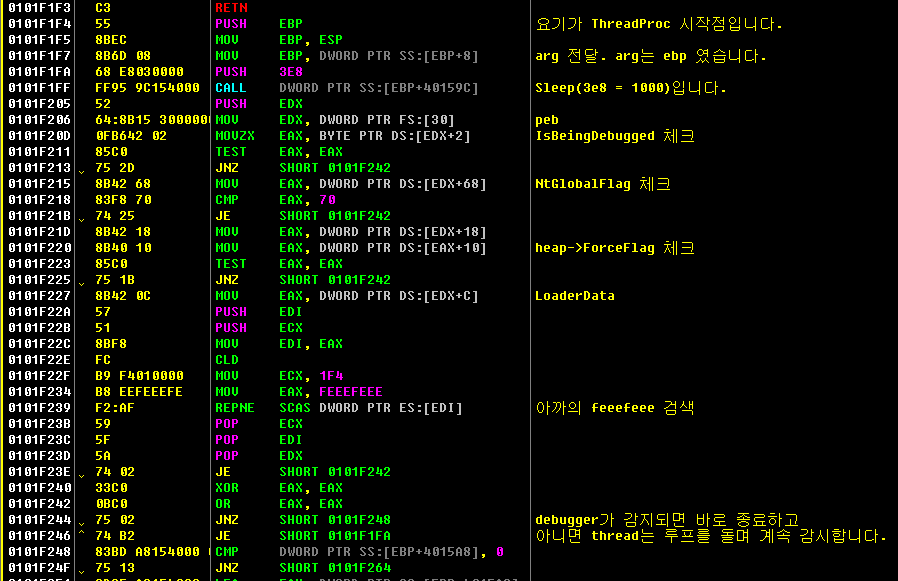Click the NtGlobalFlag 체크 comment
The width and height of the screenshot is (898, 581).
(602, 184)
